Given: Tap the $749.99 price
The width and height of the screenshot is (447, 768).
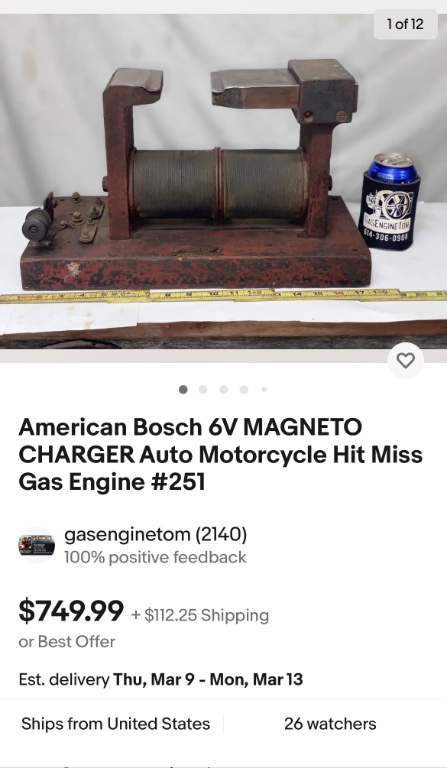Looking at the screenshot, I should (x=71, y=611).
